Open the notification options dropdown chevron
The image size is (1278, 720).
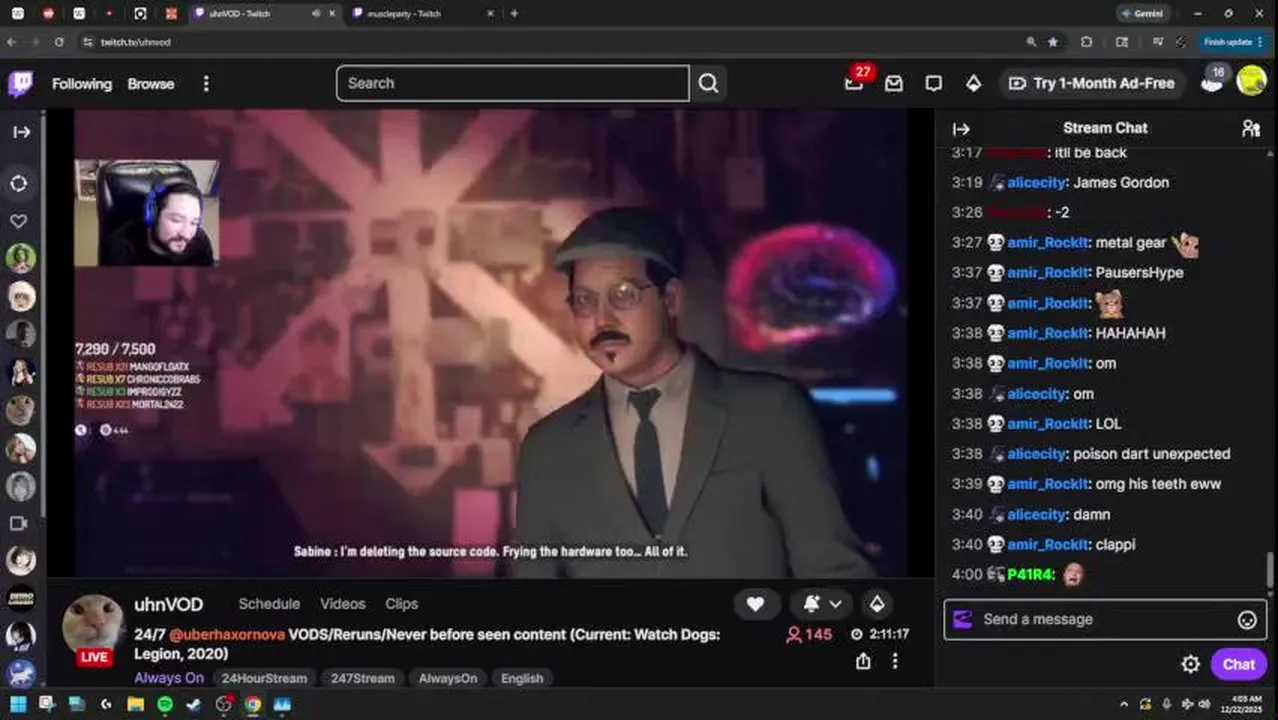(x=836, y=604)
